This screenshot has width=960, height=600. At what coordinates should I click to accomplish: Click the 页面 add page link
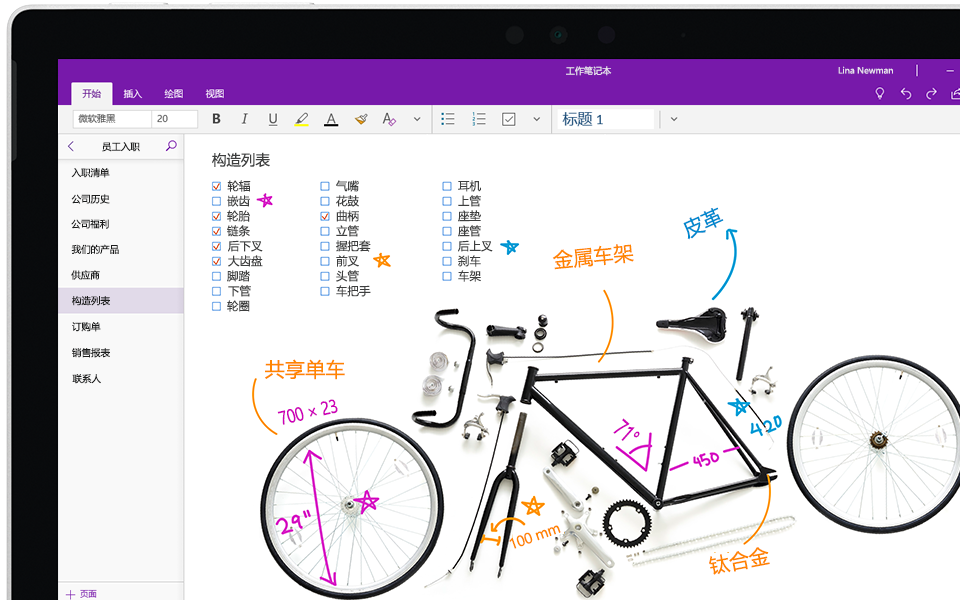click(88, 594)
